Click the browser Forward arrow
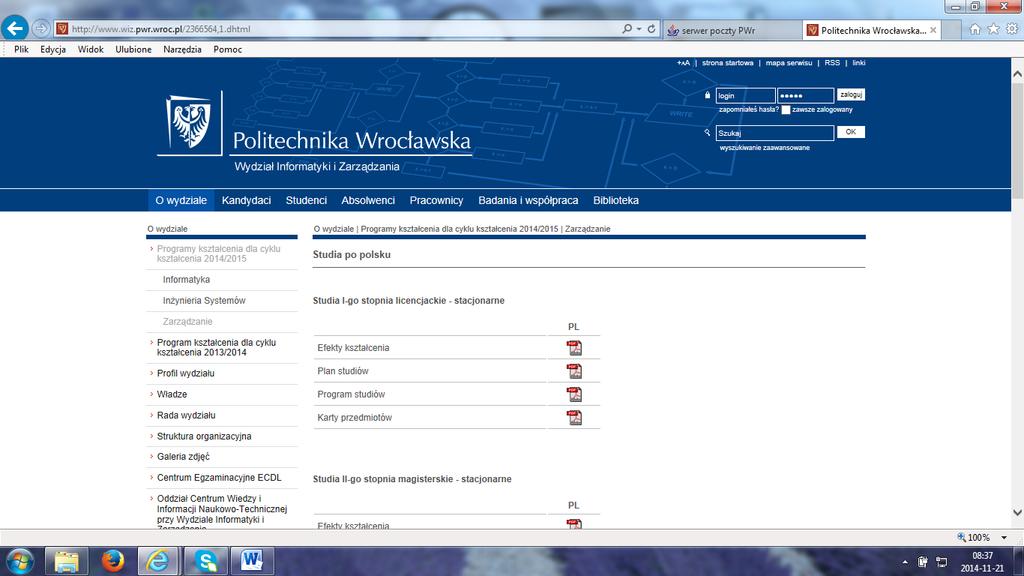This screenshot has width=1024, height=576. tap(41, 29)
